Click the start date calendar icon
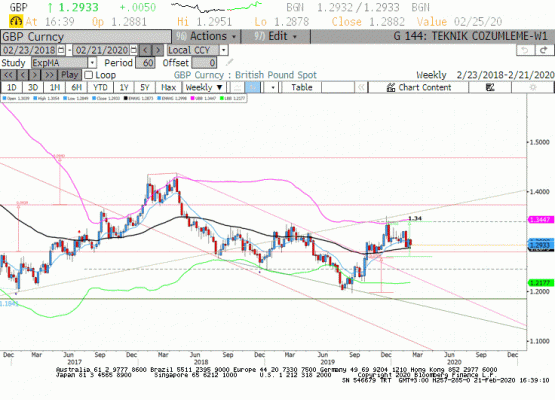 coord(61,50)
